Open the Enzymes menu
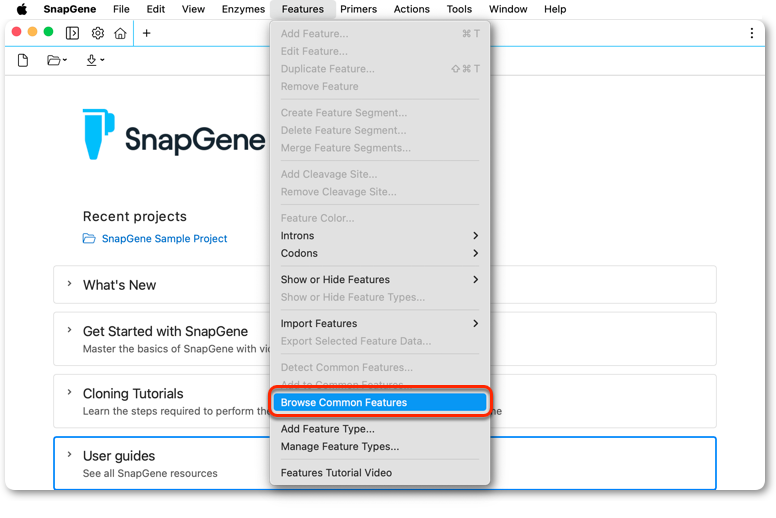776x518 pixels. 243,9
